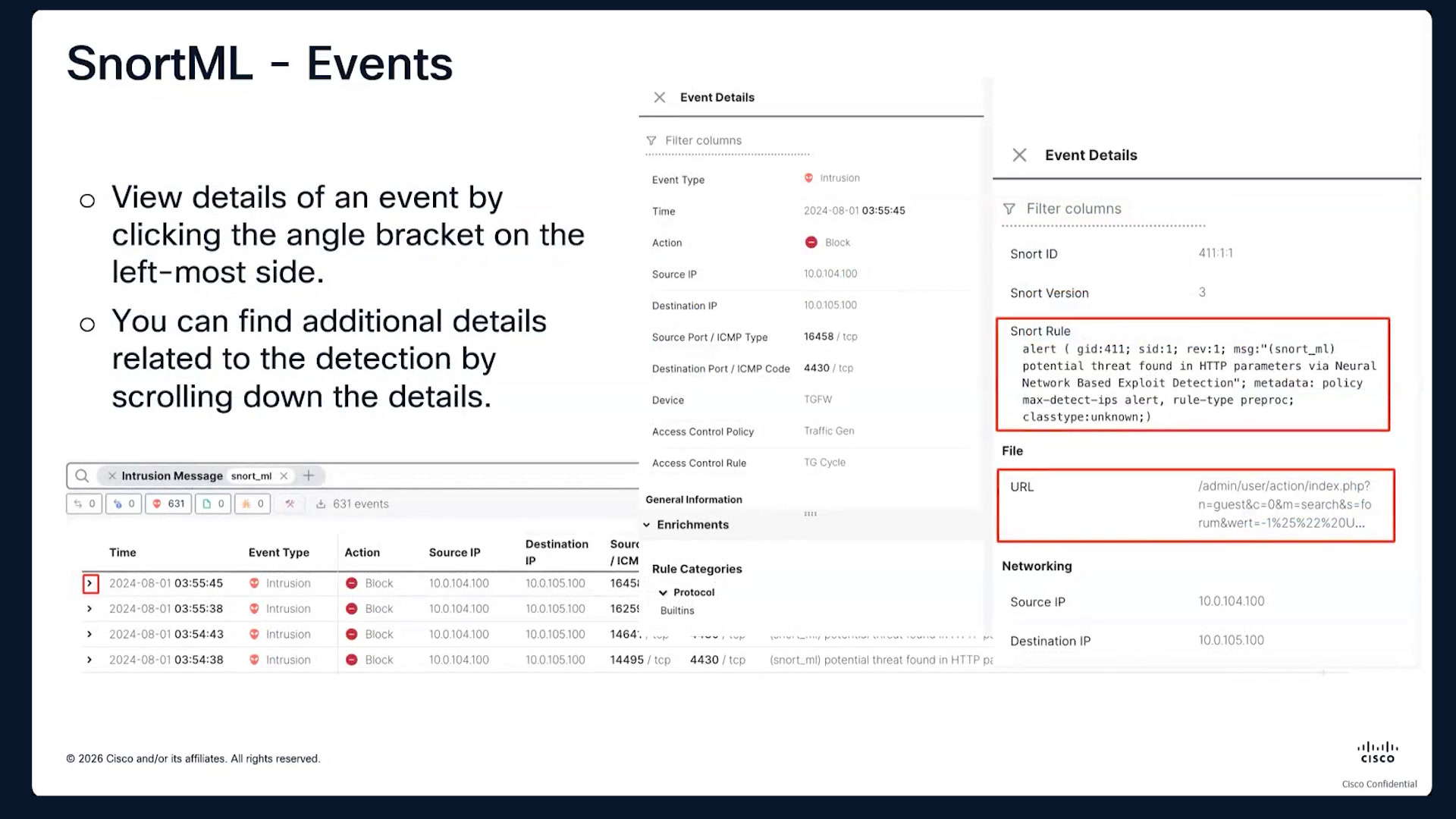The image size is (1456, 819).
Task: Sort by the Event Type column header
Action: pos(279,553)
